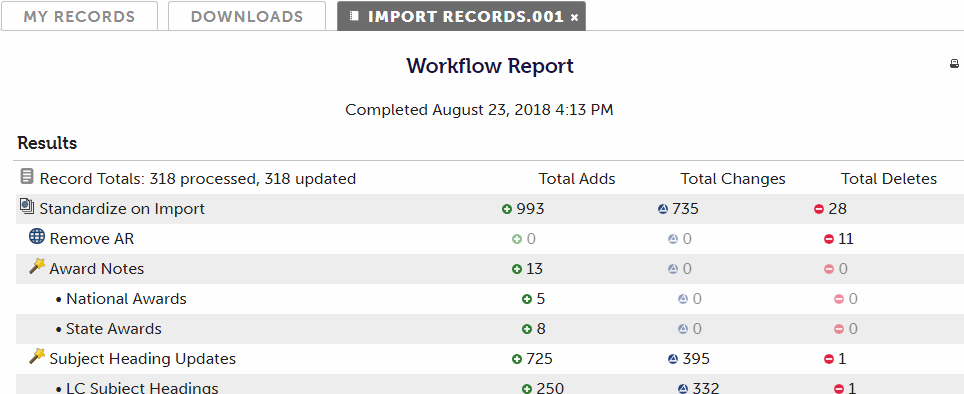Click the value 735 under Total Changes
Screen dimensions: 964x394
point(685,209)
